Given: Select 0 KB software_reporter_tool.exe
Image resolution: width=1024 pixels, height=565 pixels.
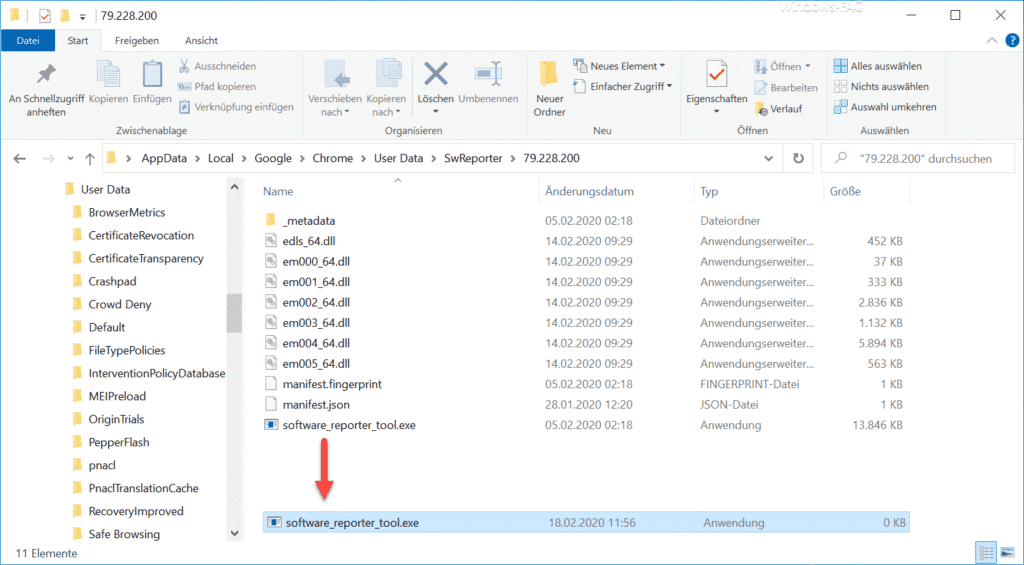Looking at the screenshot, I should point(586,523).
